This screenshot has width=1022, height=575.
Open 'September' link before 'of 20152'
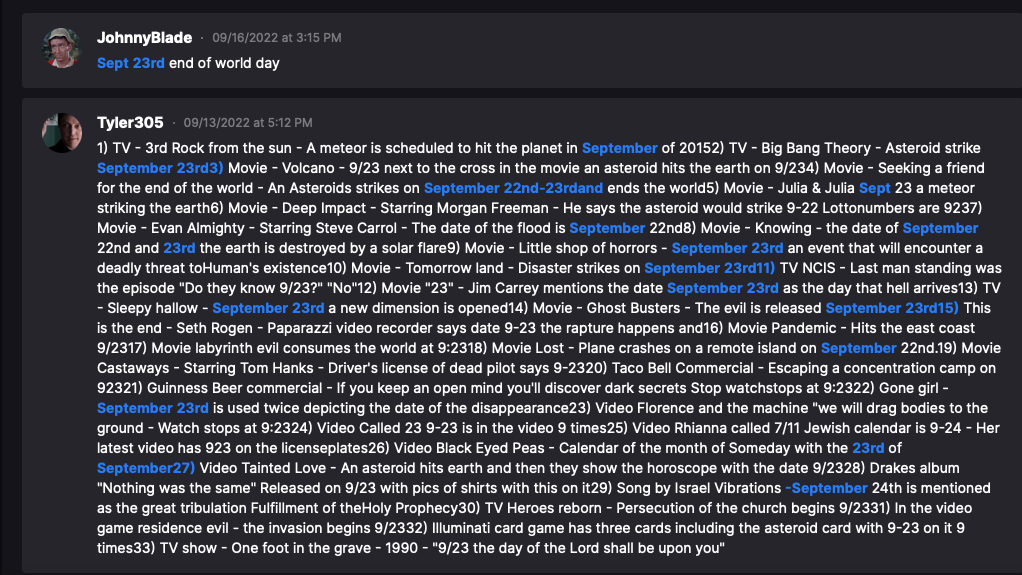(x=619, y=148)
